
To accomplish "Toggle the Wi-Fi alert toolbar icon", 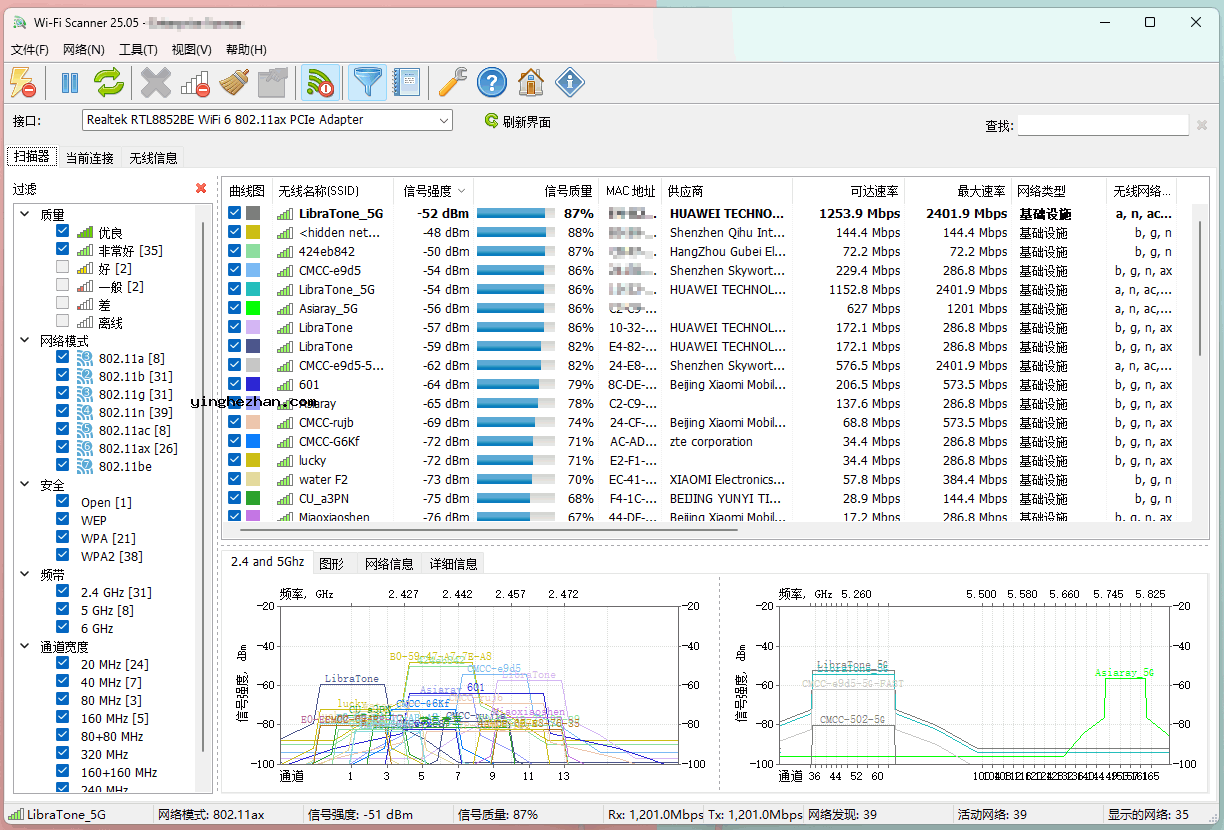I will (320, 82).
